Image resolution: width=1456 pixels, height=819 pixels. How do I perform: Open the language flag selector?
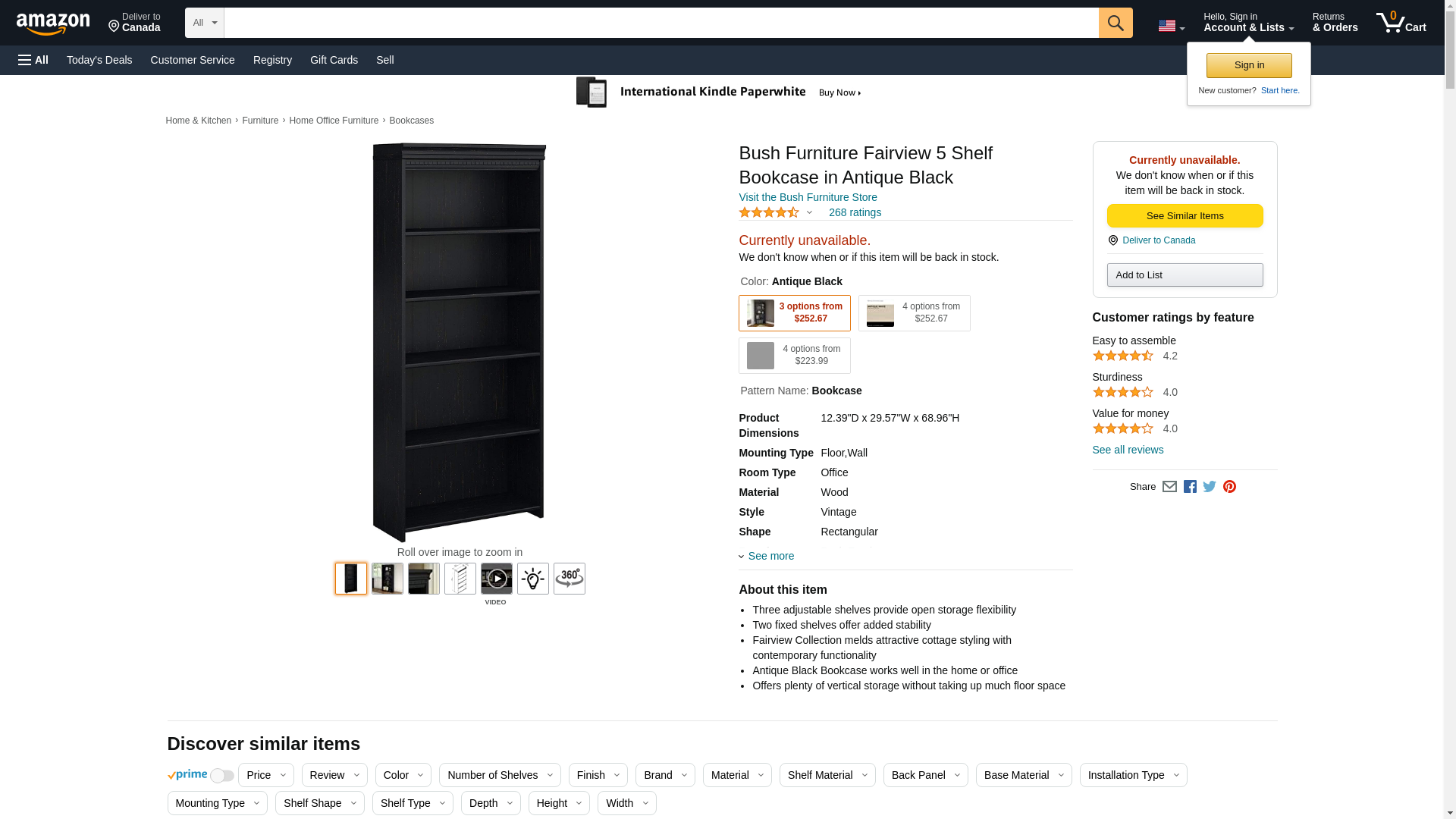(1171, 27)
